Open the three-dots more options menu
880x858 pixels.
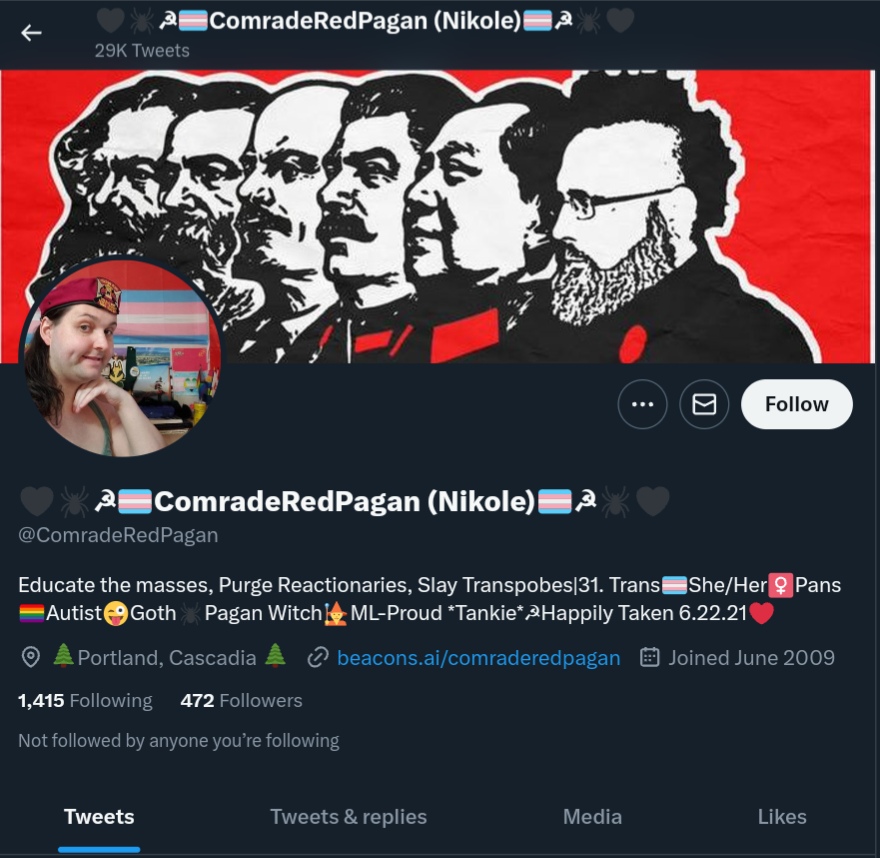[x=642, y=404]
